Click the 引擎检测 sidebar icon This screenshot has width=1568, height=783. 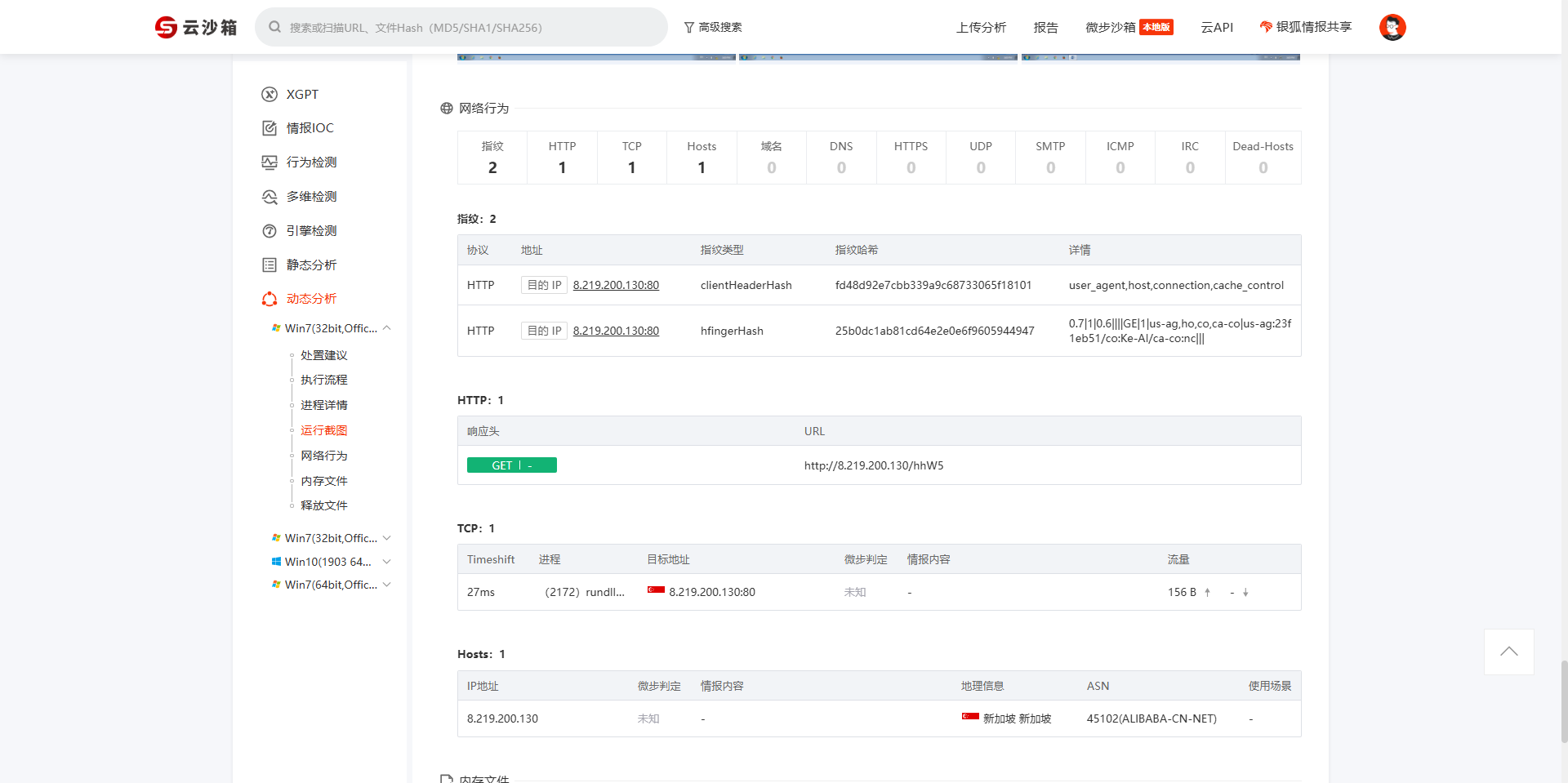(x=269, y=231)
